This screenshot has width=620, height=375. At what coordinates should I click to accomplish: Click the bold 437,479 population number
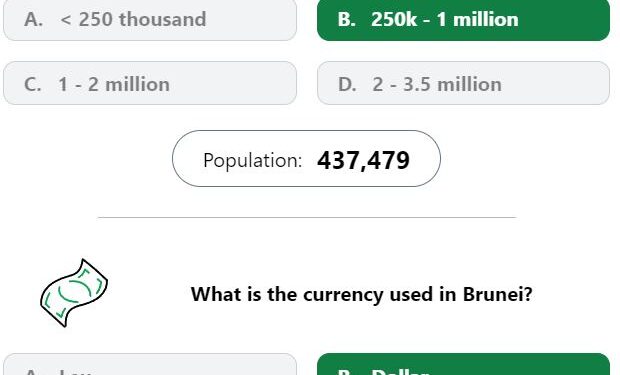(363, 160)
